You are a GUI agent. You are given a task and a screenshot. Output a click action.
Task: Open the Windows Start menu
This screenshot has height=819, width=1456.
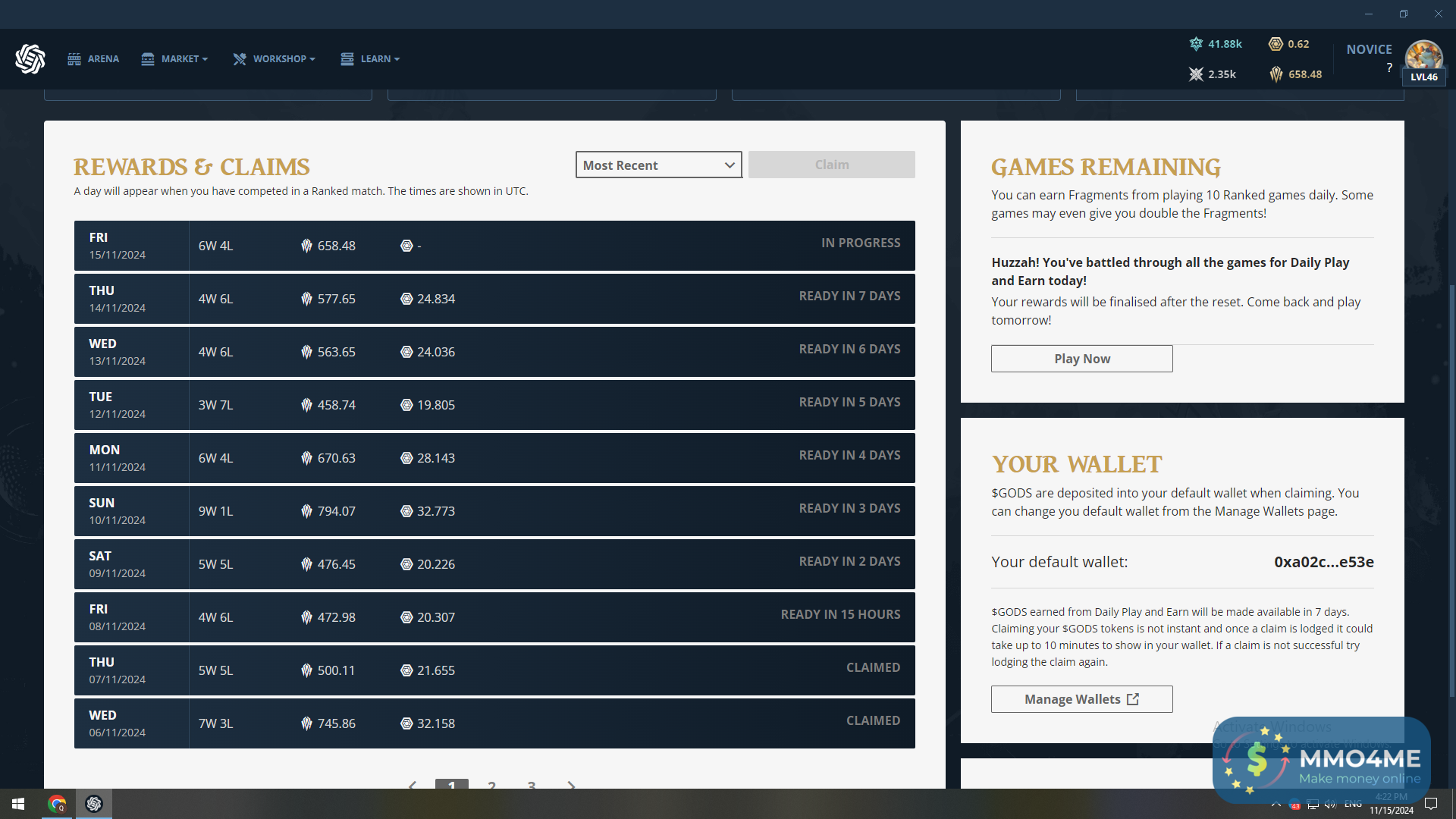coord(18,804)
